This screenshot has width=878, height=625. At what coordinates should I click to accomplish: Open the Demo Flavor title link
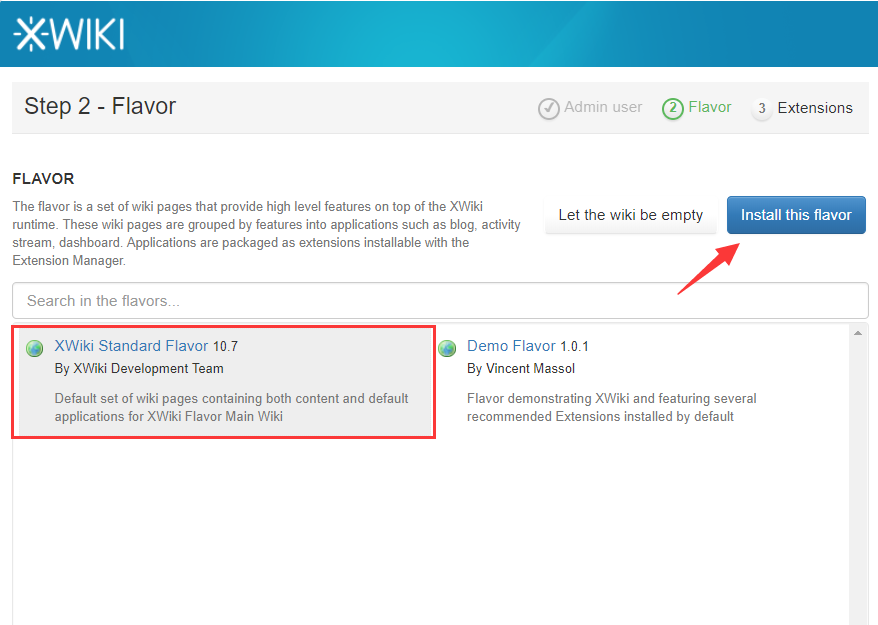point(511,346)
